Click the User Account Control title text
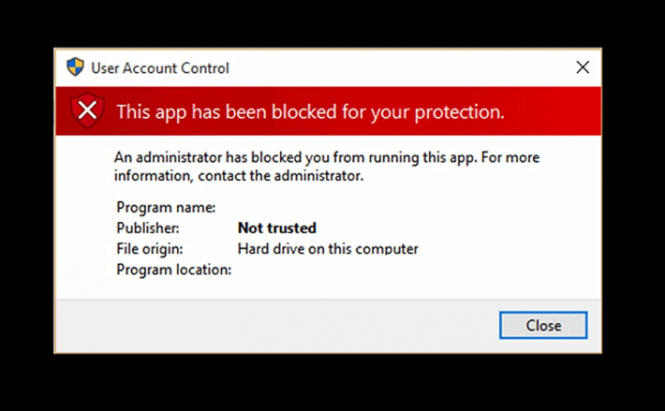This screenshot has height=411, width=665. pyautogui.click(x=160, y=68)
